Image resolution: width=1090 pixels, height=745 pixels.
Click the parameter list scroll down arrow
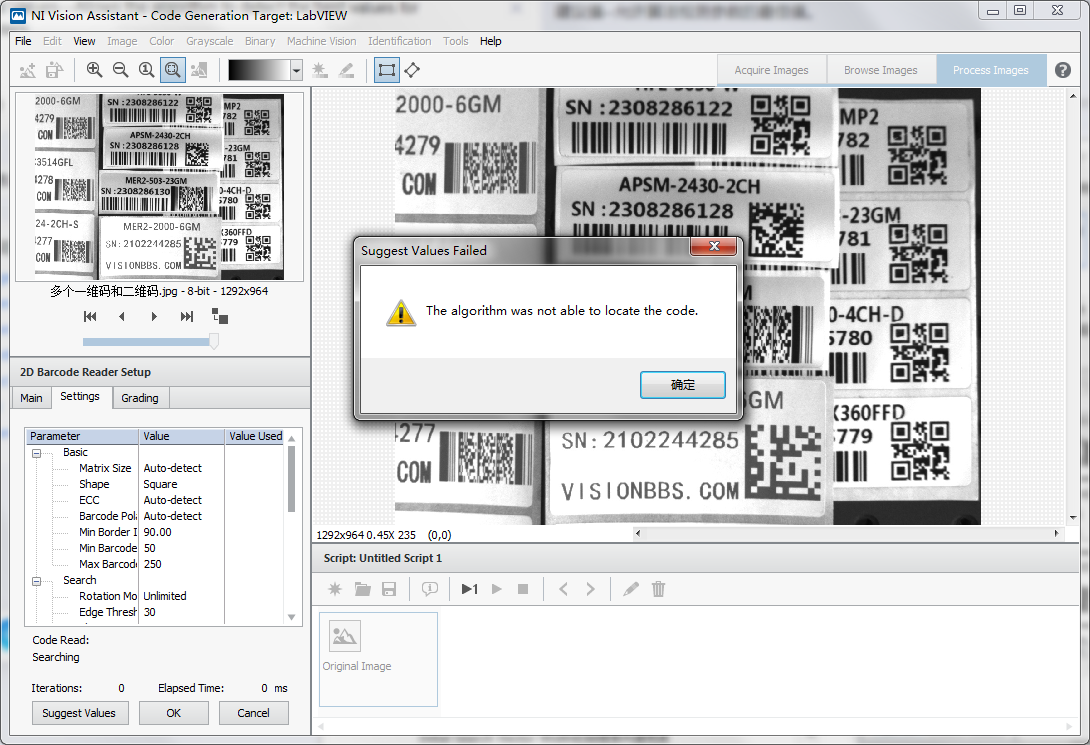tap(291, 617)
